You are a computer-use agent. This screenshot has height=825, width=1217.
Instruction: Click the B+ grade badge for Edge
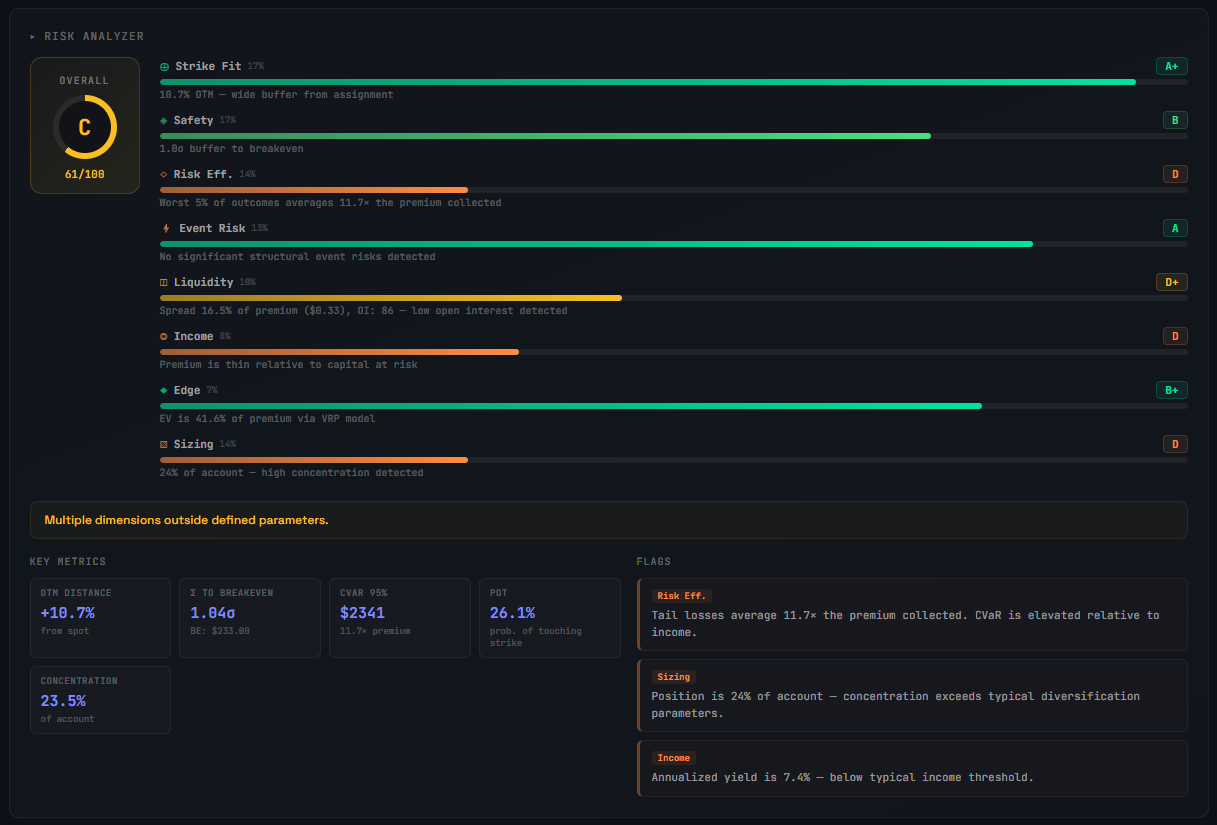coord(1172,390)
